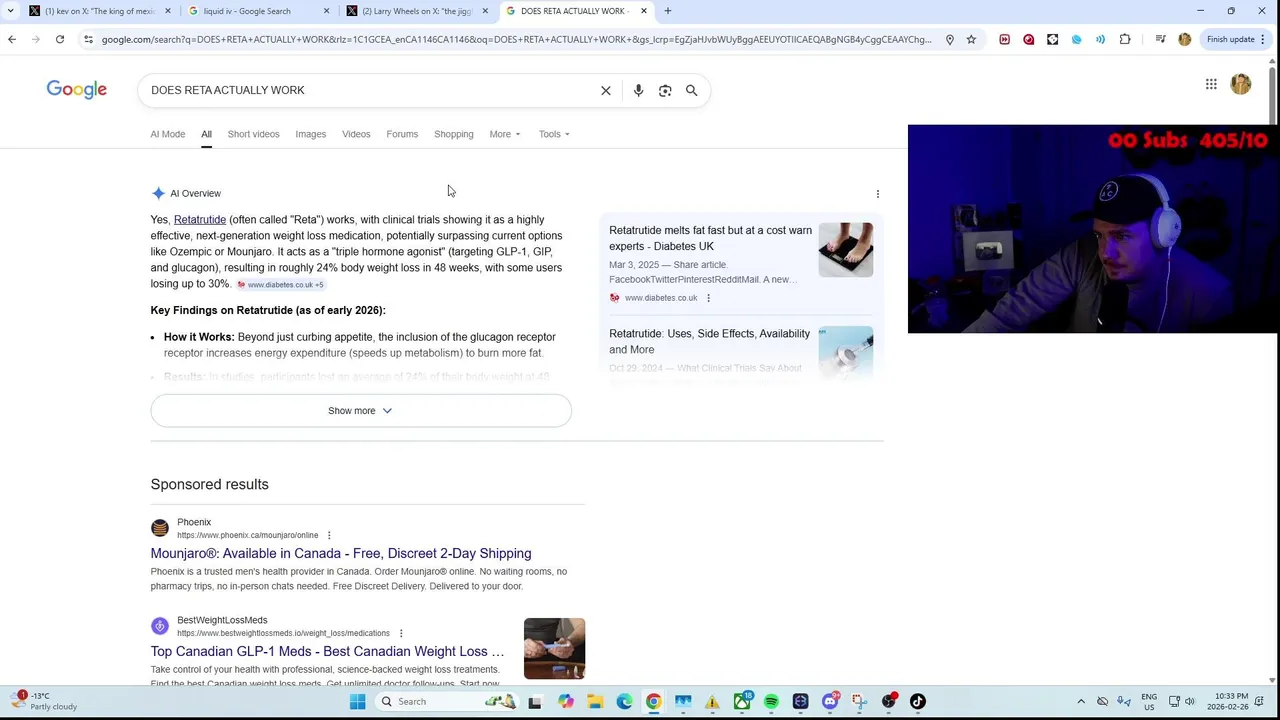Open Discord from the taskbar
Viewport: 1280px width, 720px height.
829,702
